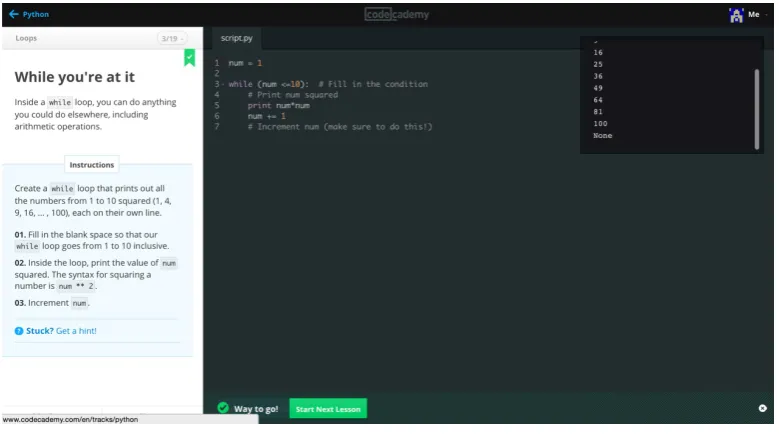Click the None output line
779x434 pixels.
tap(602, 136)
